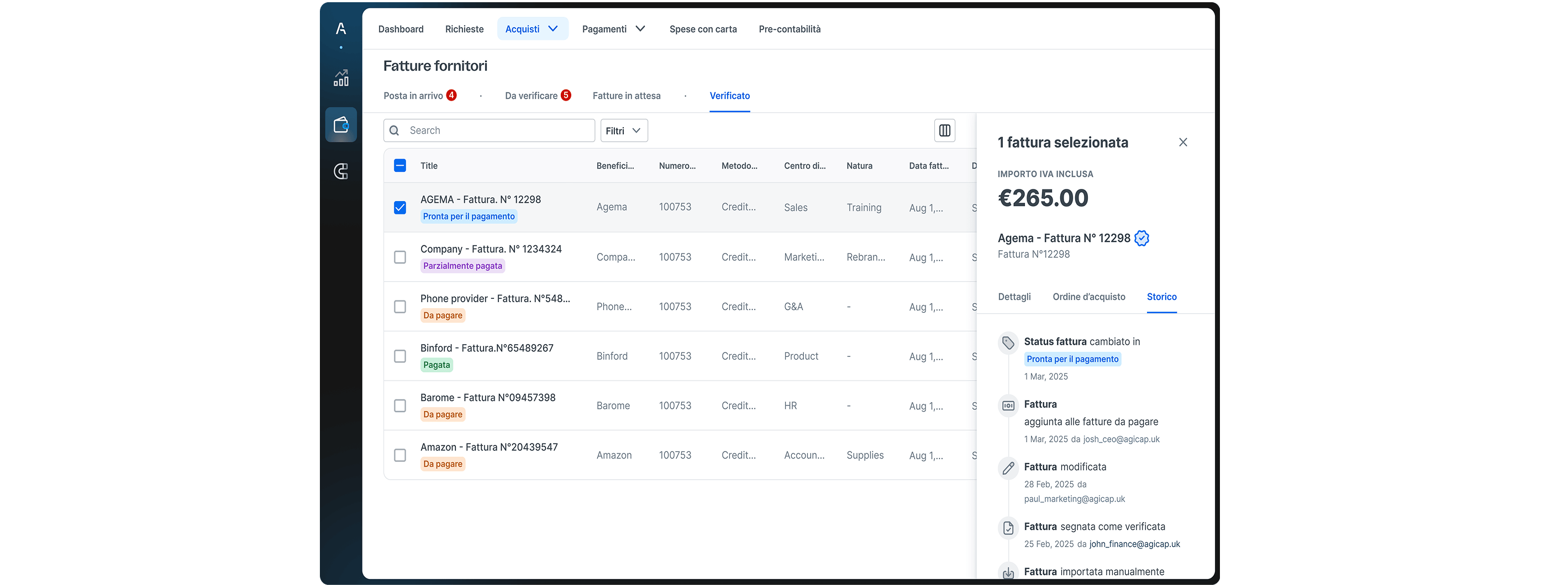Open the Richieste menu item
The image size is (1568, 585).
coord(465,29)
